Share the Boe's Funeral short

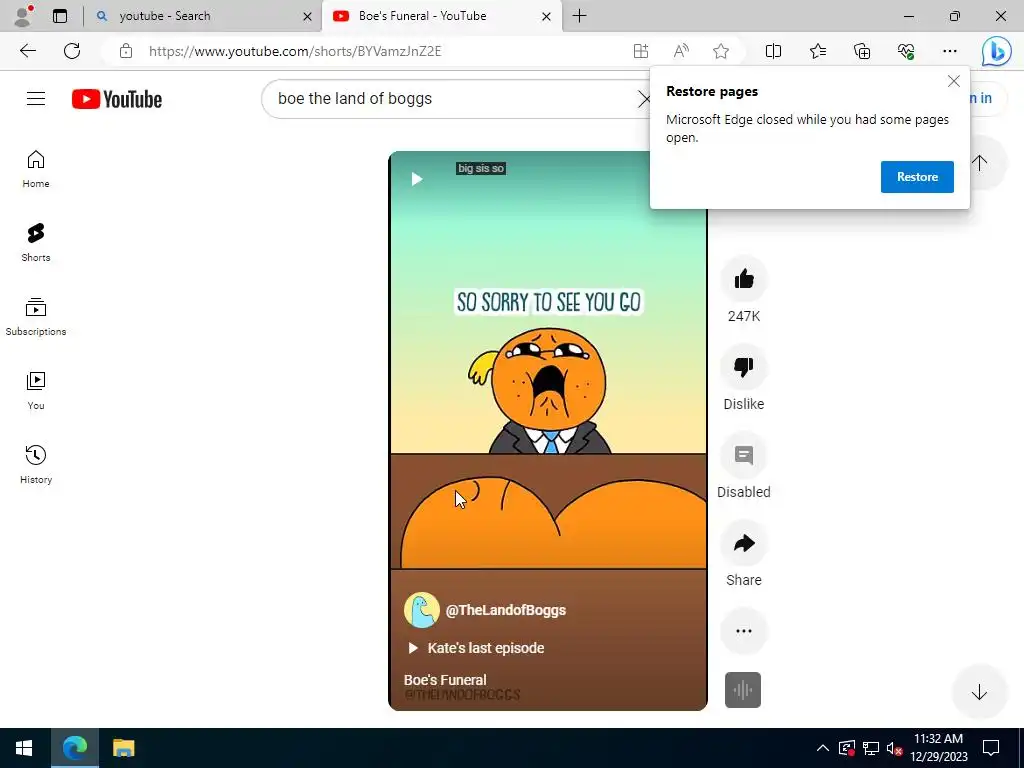[x=744, y=543]
